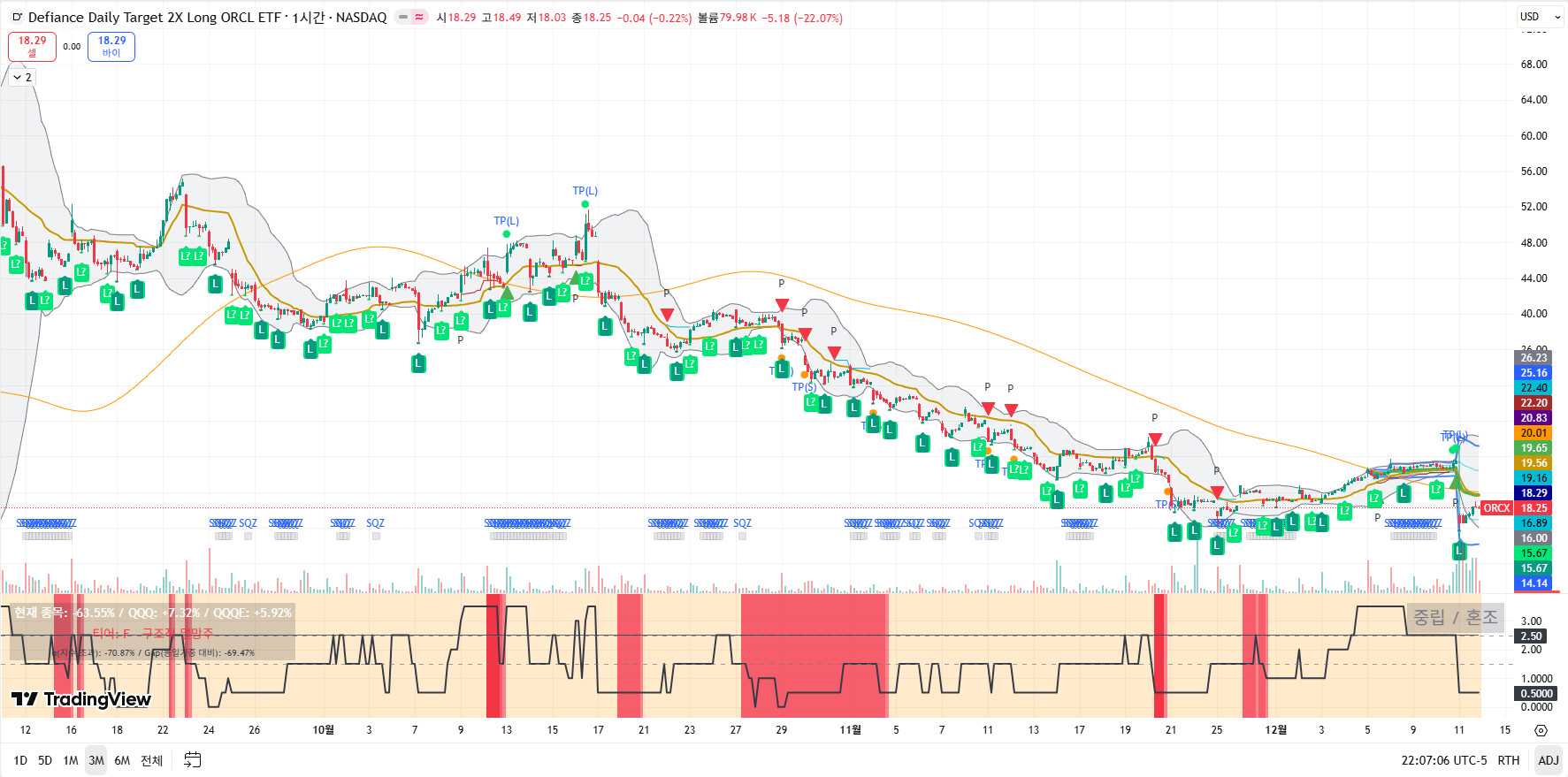Open the Defiance Daily Target 2X Long ORCL ETF symbol title

coord(154,18)
